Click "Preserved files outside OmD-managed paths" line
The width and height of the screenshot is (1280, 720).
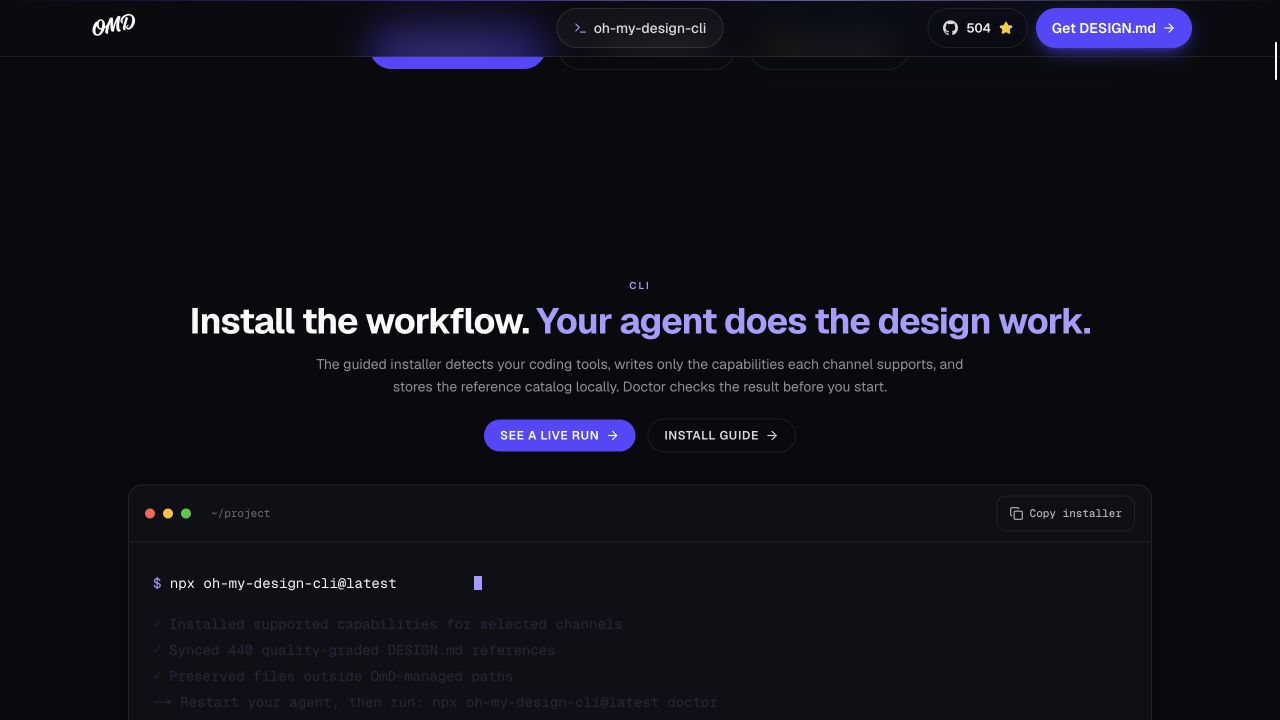(333, 676)
